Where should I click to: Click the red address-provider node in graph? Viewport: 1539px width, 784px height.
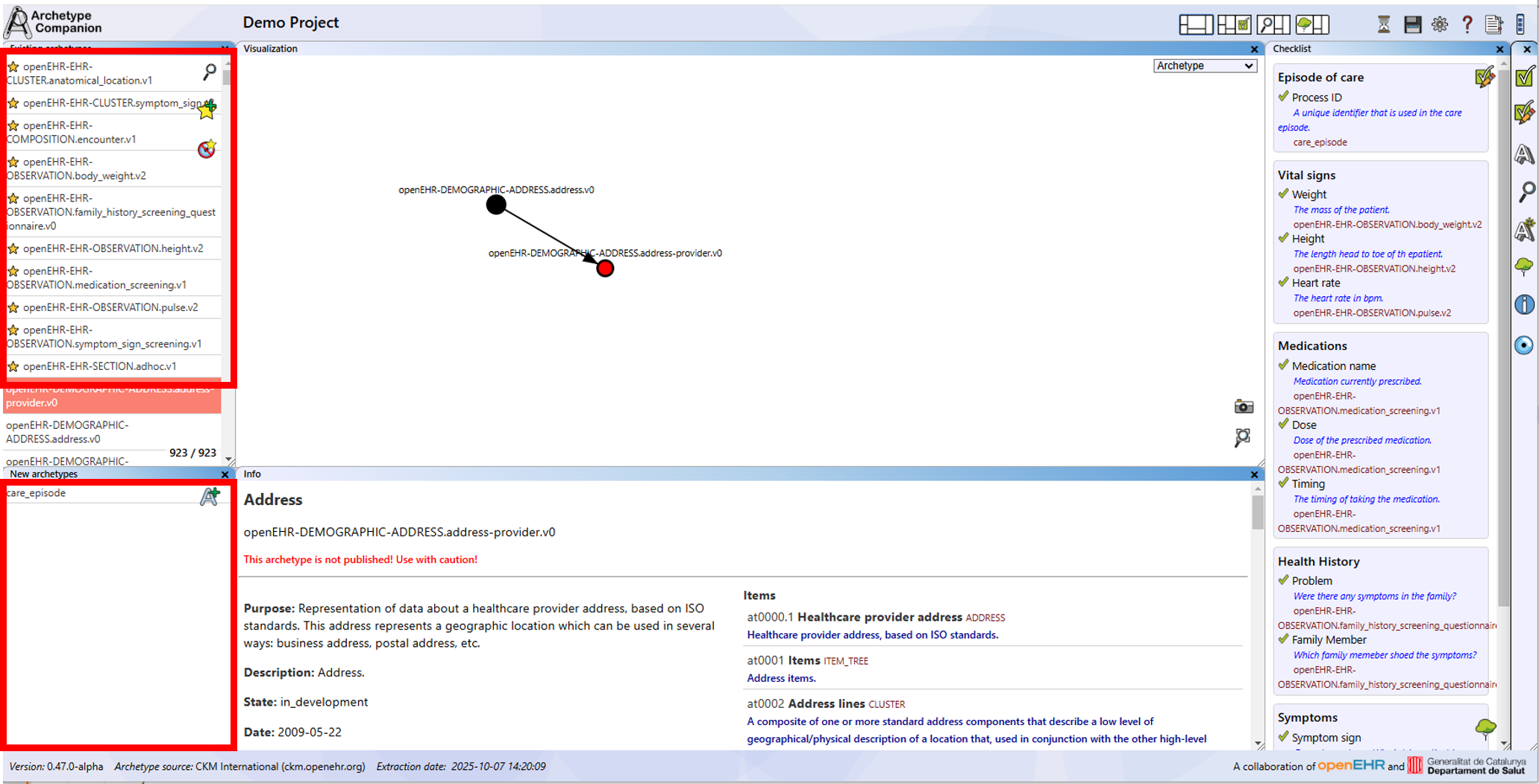point(605,269)
